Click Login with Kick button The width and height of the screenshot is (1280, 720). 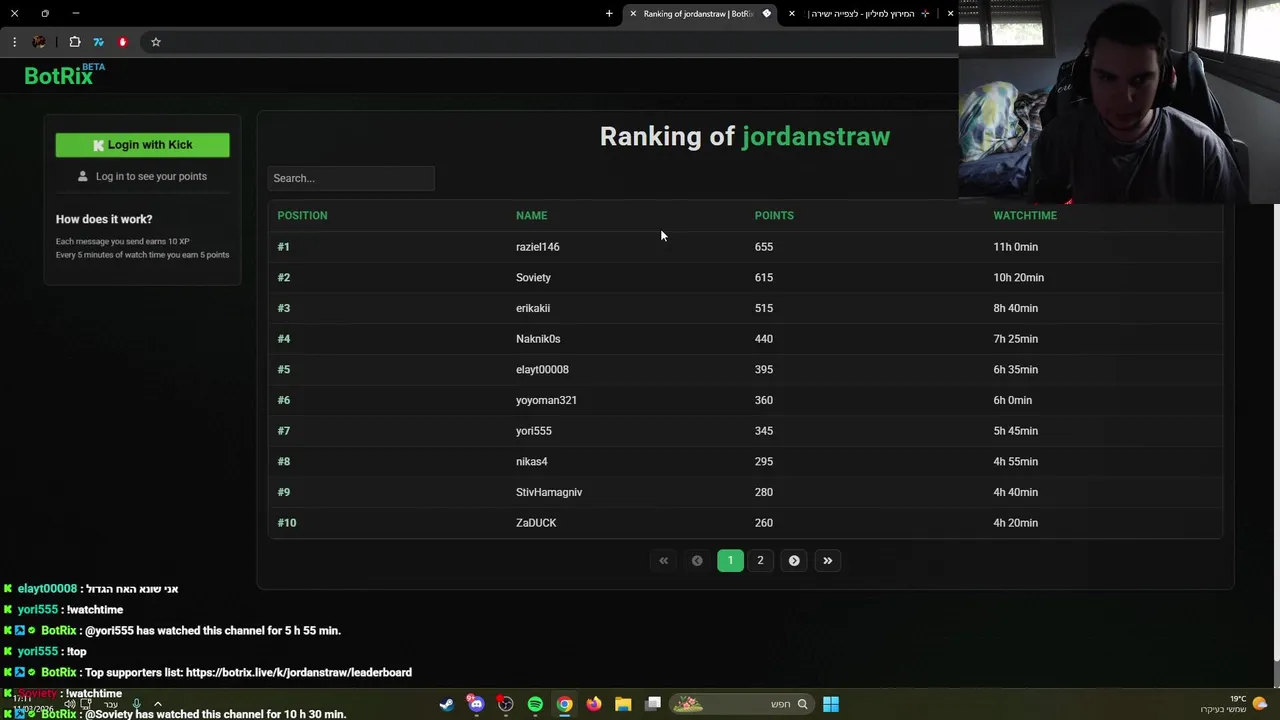point(142,145)
